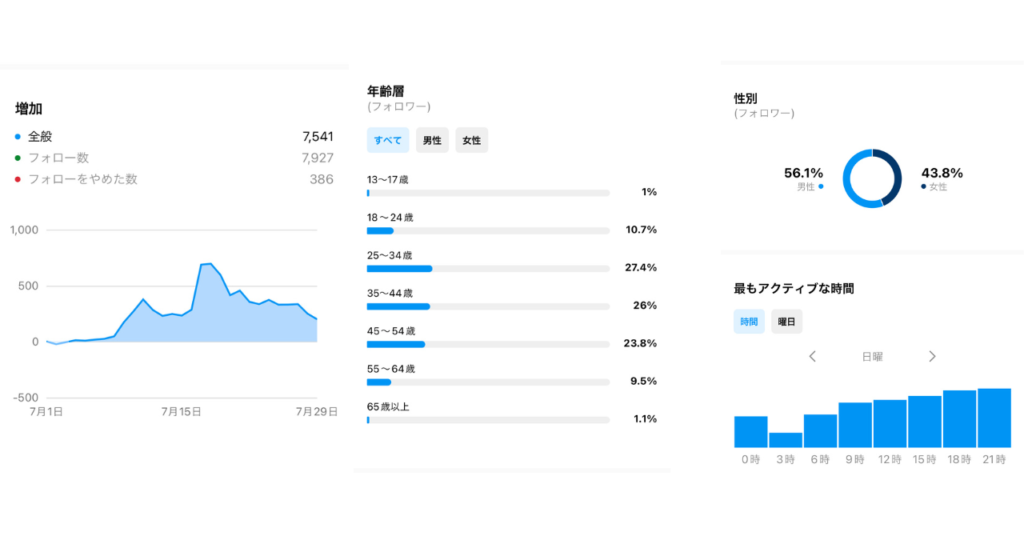
Task: Click the 男性 light blue legend dot
Action: coord(821,186)
